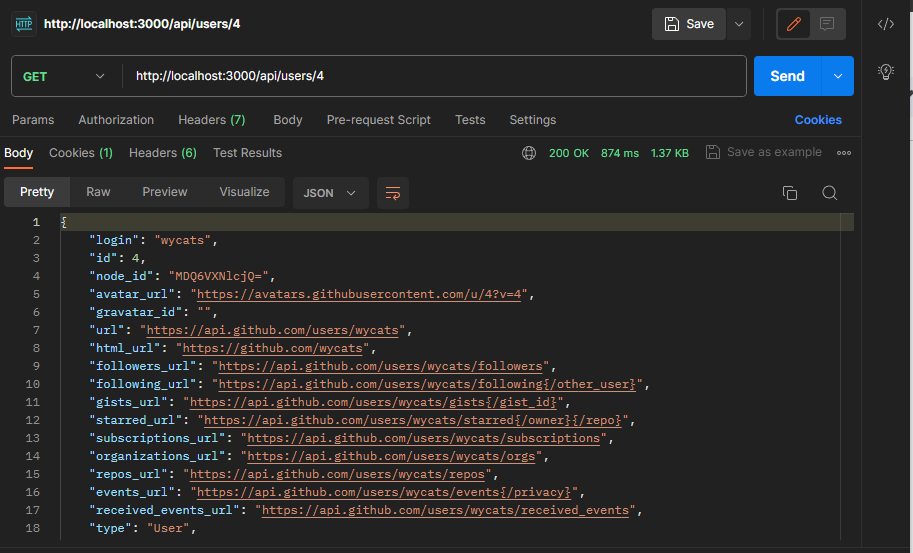This screenshot has width=913, height=553.
Task: Open the starred_url link
Action: [x=413, y=420]
